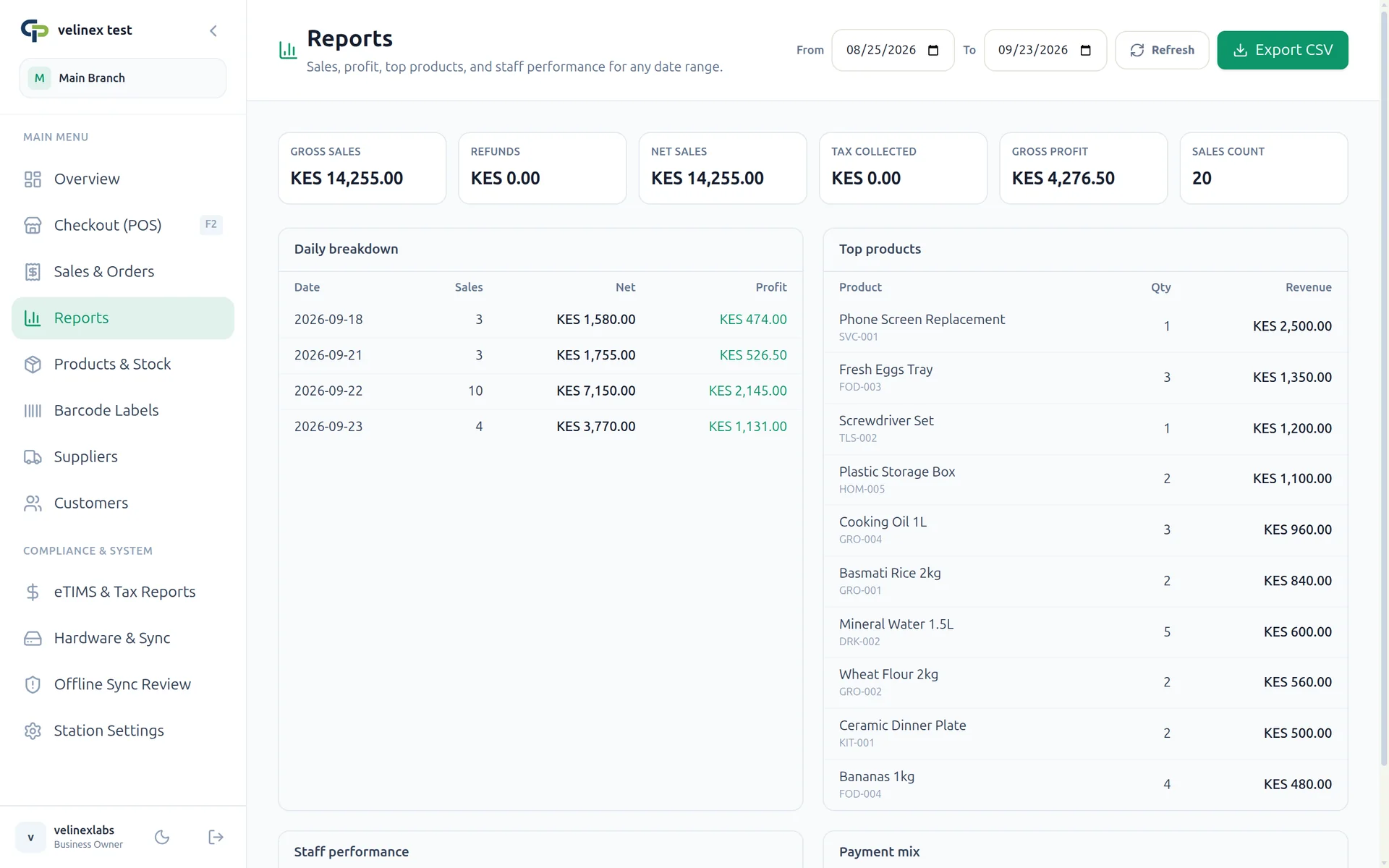This screenshot has height=868, width=1389.
Task: Toggle dark mode with the moon icon
Action: coord(162,837)
